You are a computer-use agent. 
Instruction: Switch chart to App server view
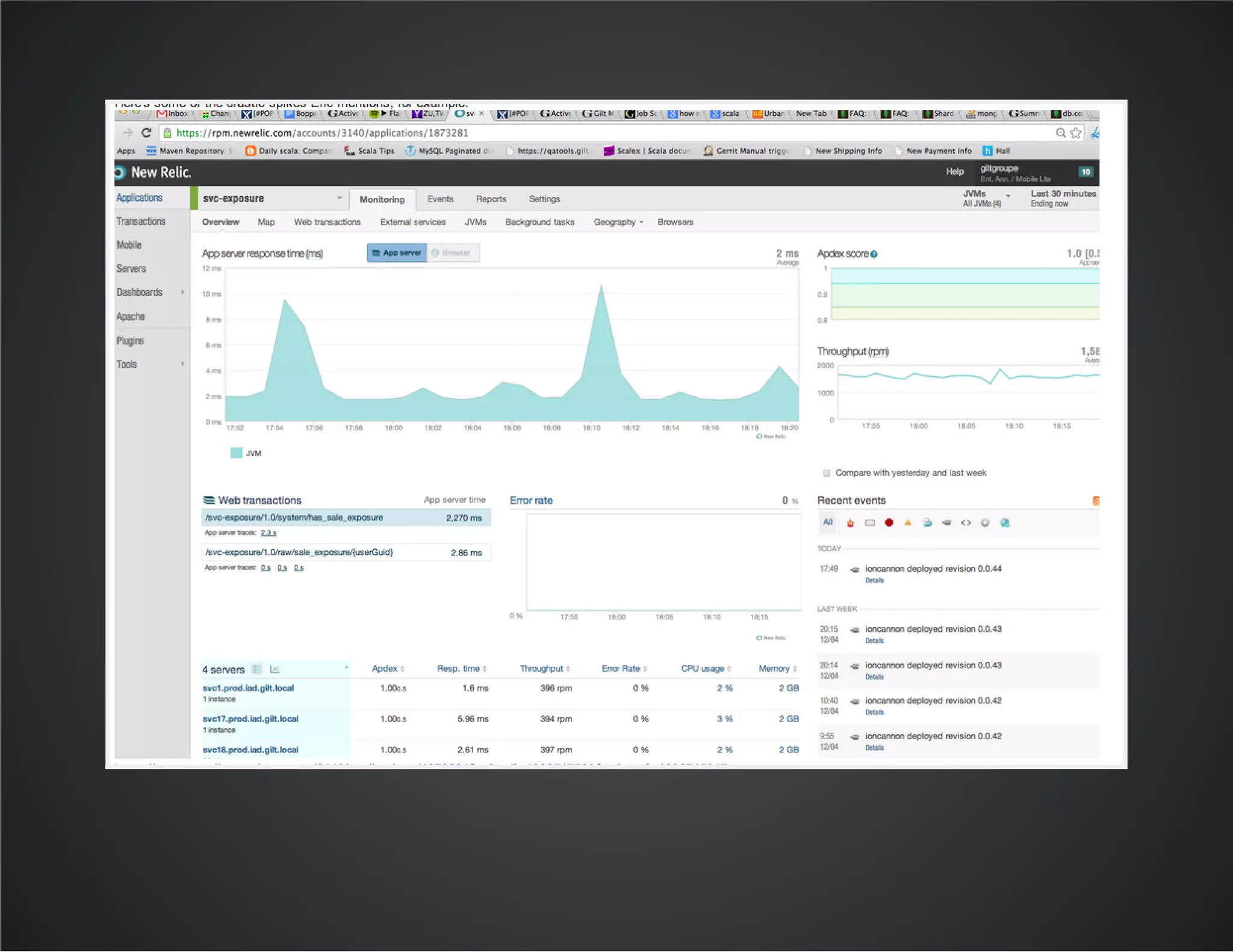(397, 253)
